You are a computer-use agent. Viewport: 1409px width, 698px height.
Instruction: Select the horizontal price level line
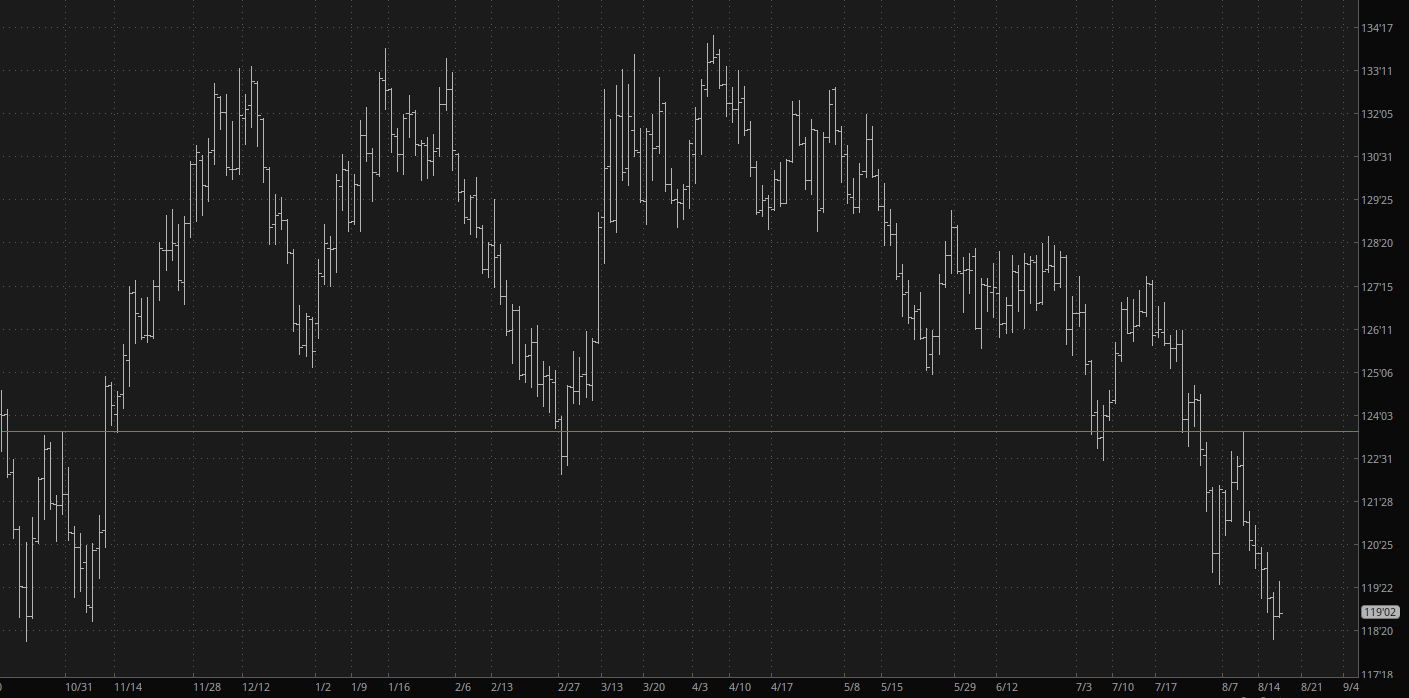800,432
